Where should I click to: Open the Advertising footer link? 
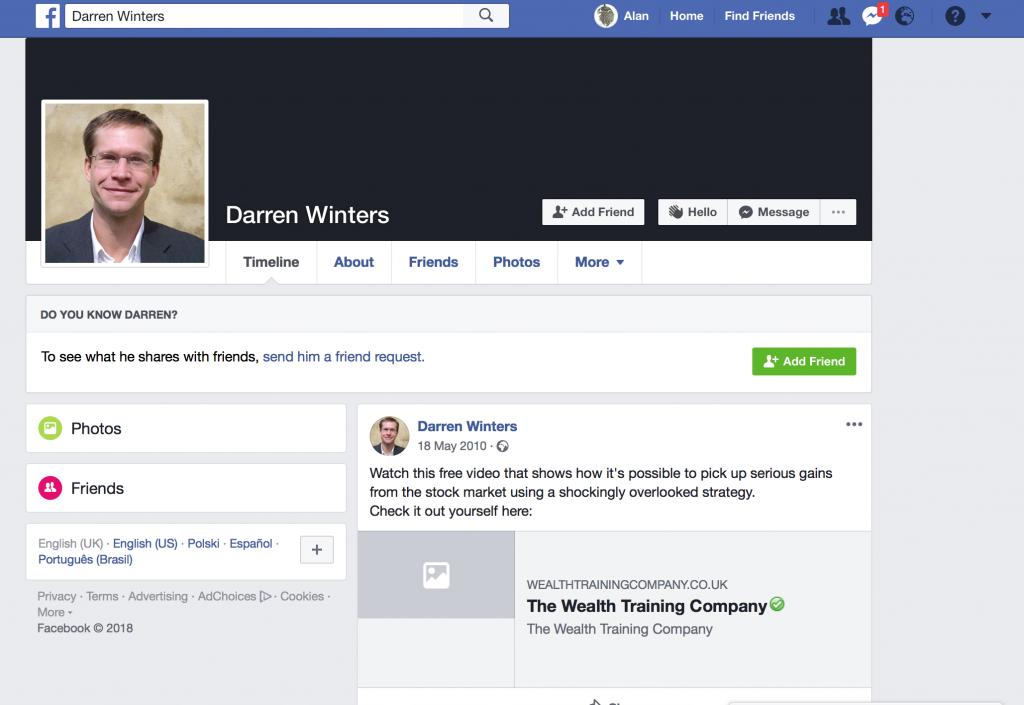(x=158, y=597)
